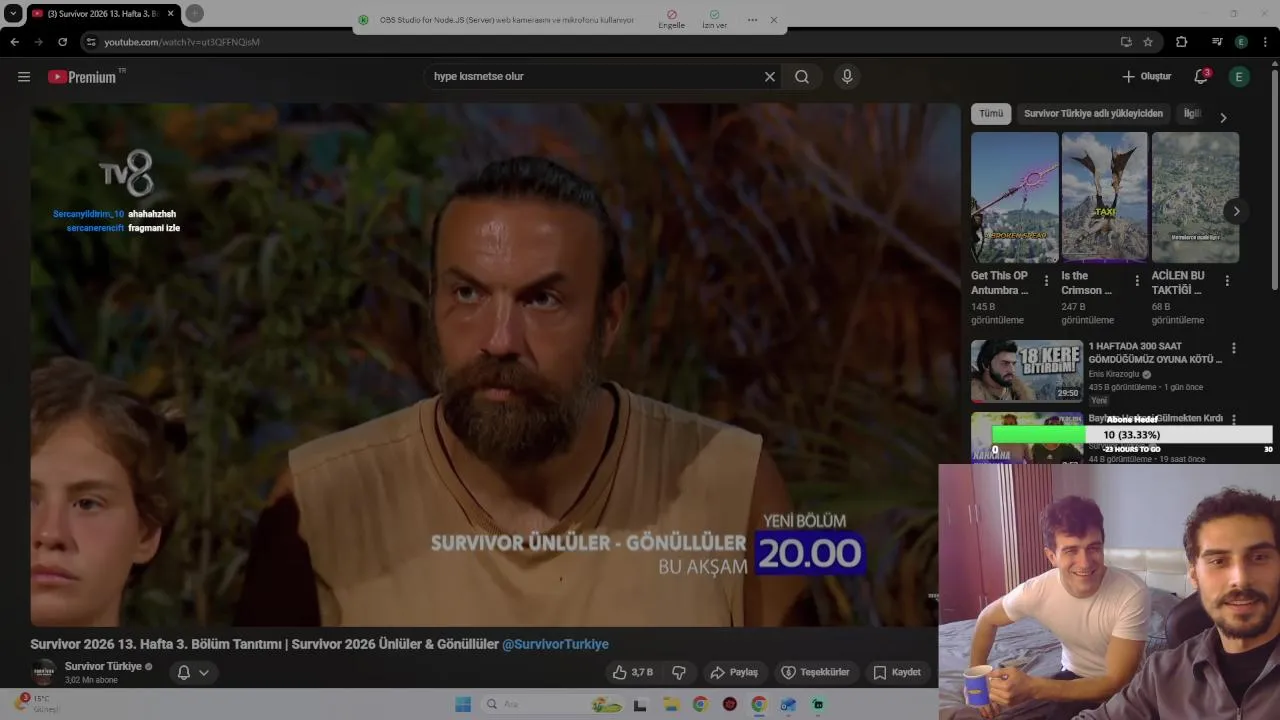Show next shorts with arrow
Screen dimensions: 1280x720
1236,211
